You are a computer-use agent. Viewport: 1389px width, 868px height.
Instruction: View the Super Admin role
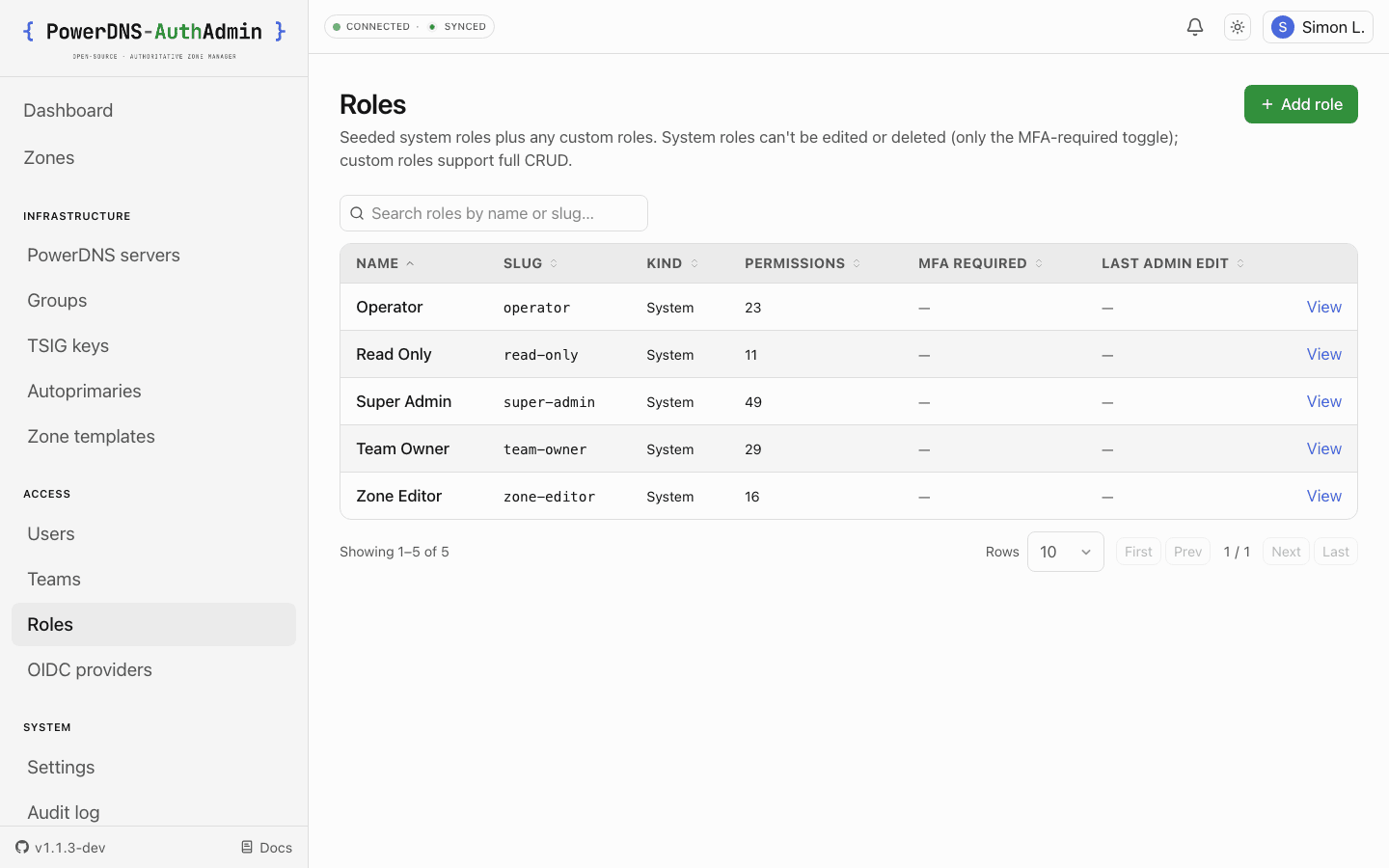click(1323, 401)
